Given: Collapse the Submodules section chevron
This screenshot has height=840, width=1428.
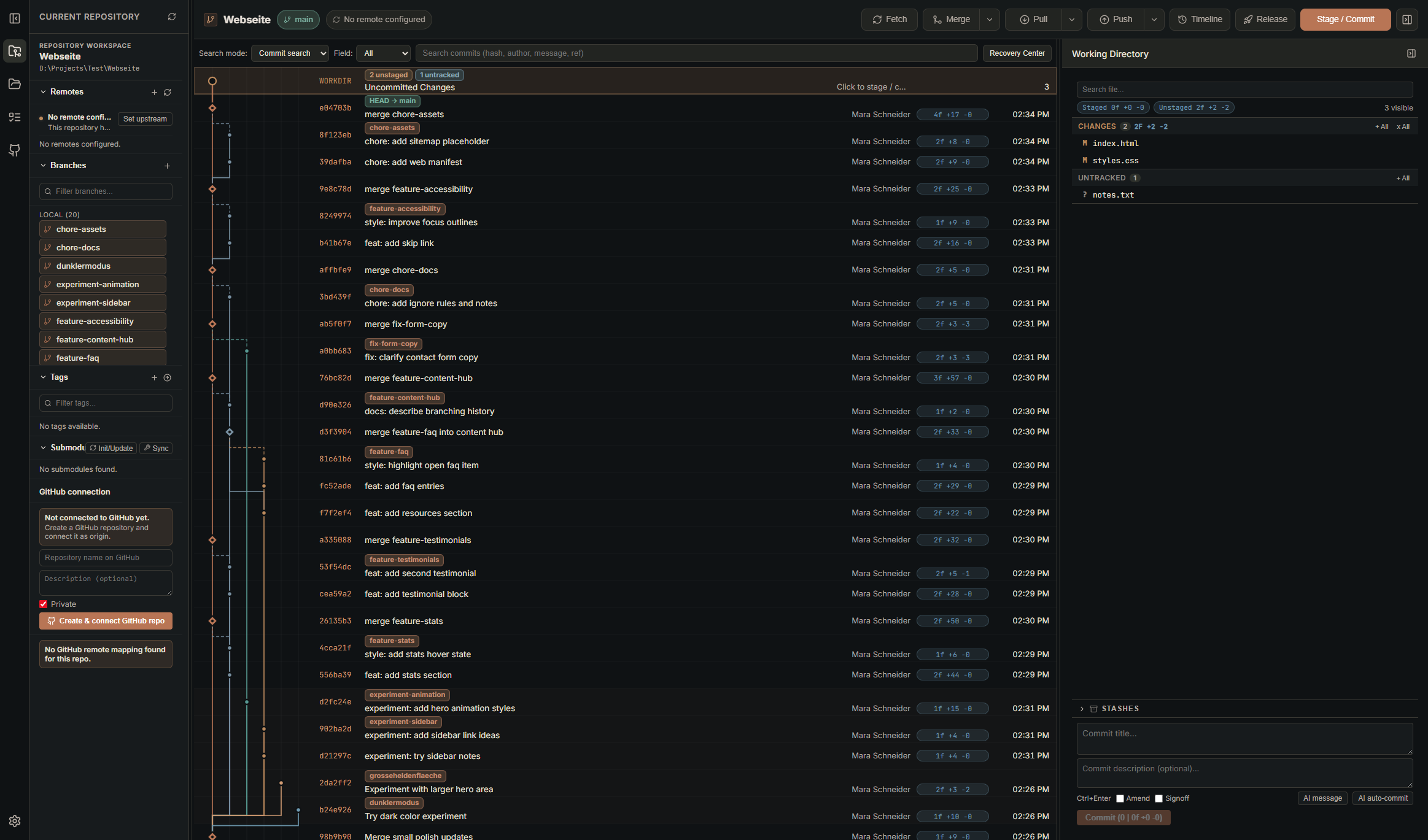Looking at the screenshot, I should pos(43,448).
